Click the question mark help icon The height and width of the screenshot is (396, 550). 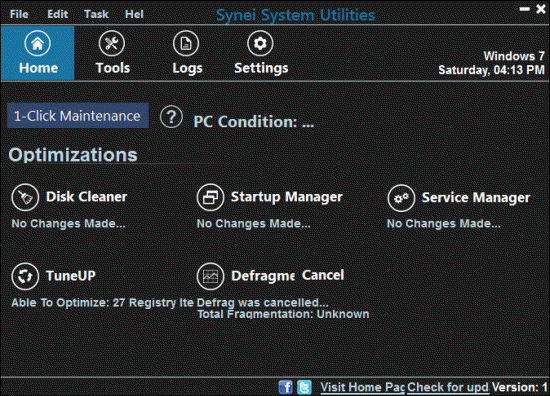click(x=171, y=117)
